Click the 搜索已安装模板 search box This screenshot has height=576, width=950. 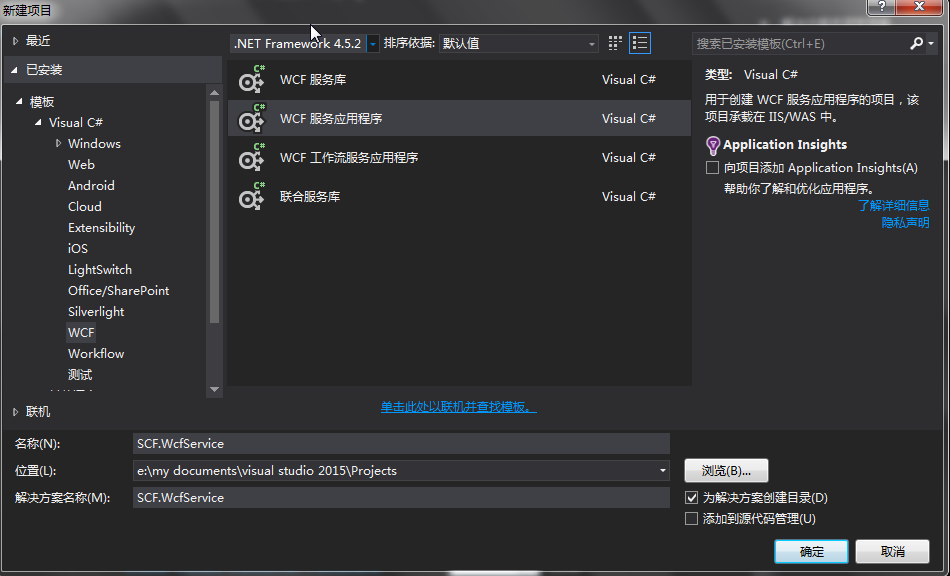coord(800,44)
